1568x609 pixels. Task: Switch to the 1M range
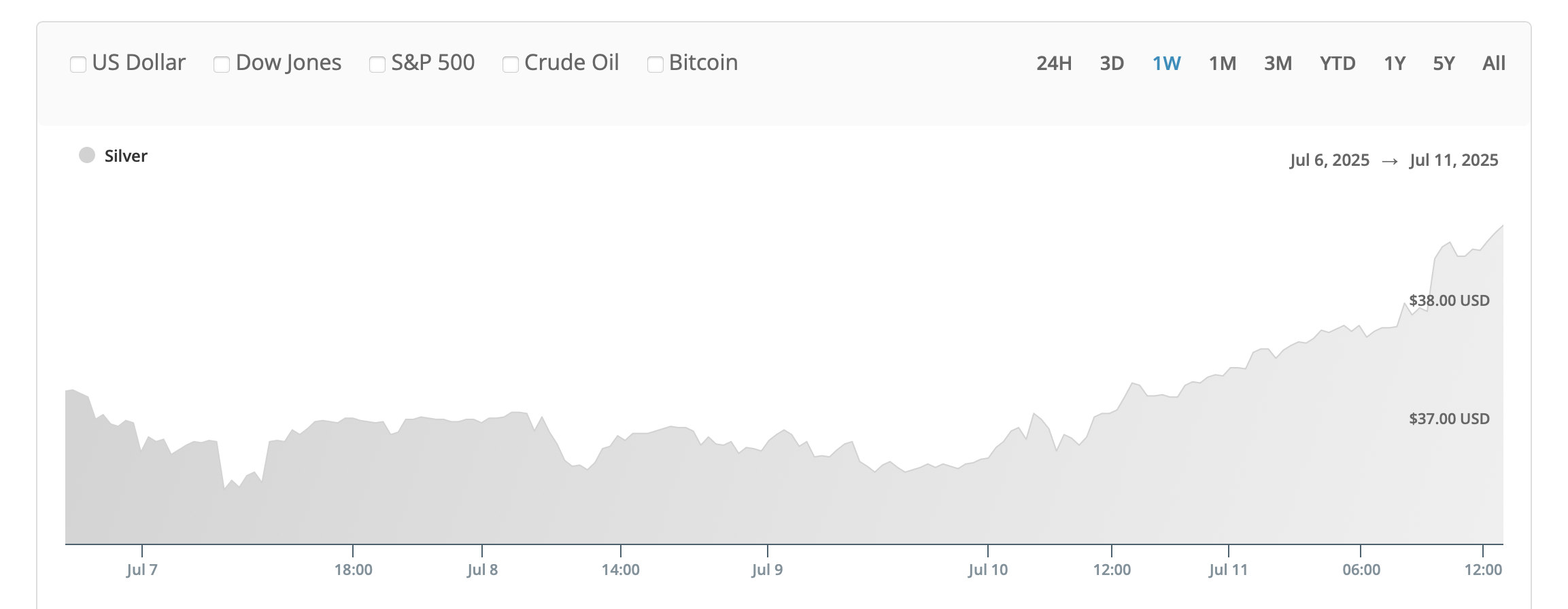(1222, 63)
